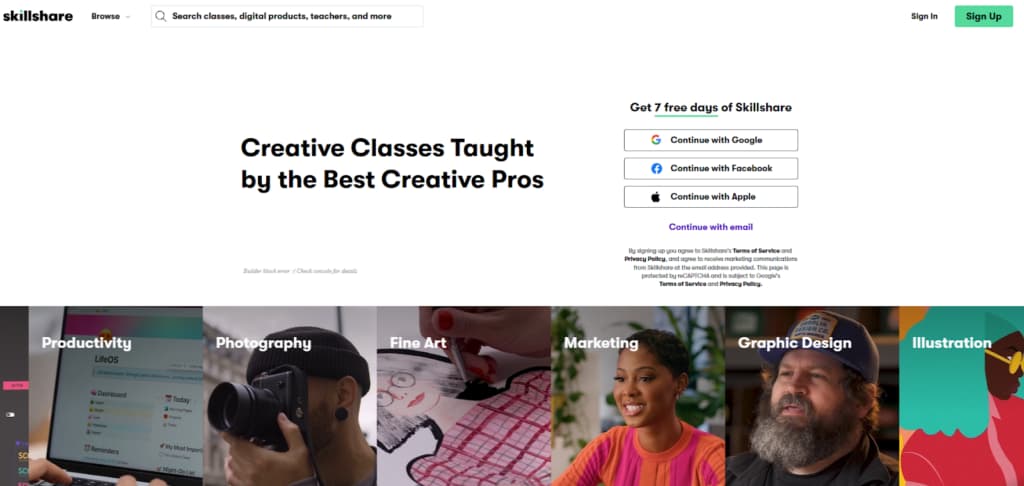Focus the search classes input field
The width and height of the screenshot is (1024, 486).
(287, 16)
